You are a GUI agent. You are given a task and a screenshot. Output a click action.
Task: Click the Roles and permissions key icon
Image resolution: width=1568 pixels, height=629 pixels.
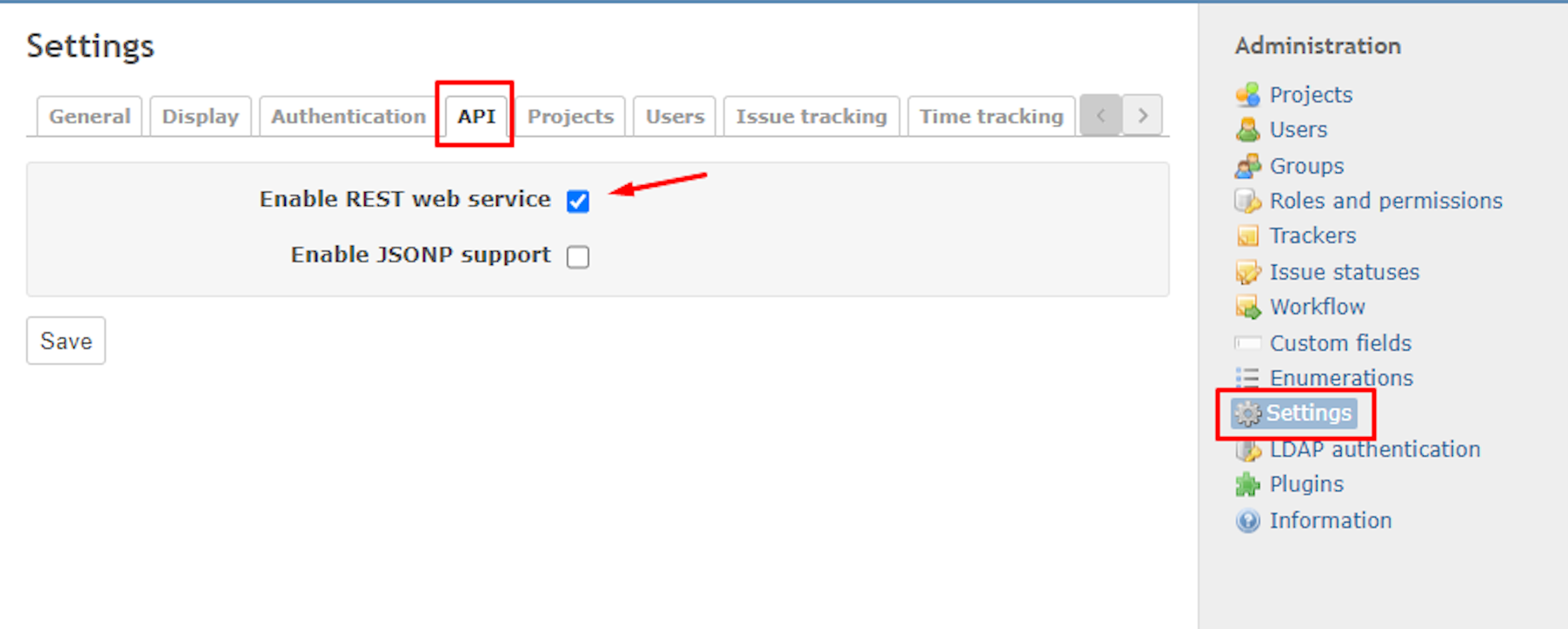pos(1247,202)
